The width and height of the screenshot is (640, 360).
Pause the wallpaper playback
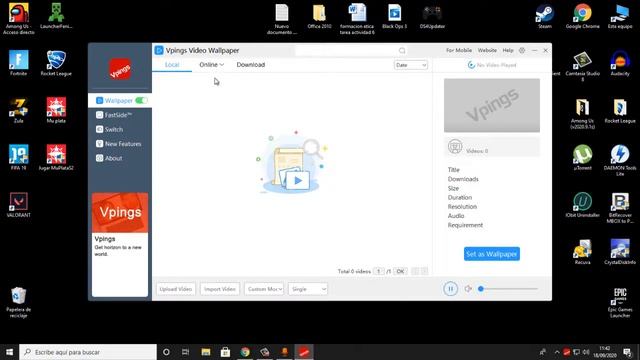pyautogui.click(x=451, y=289)
